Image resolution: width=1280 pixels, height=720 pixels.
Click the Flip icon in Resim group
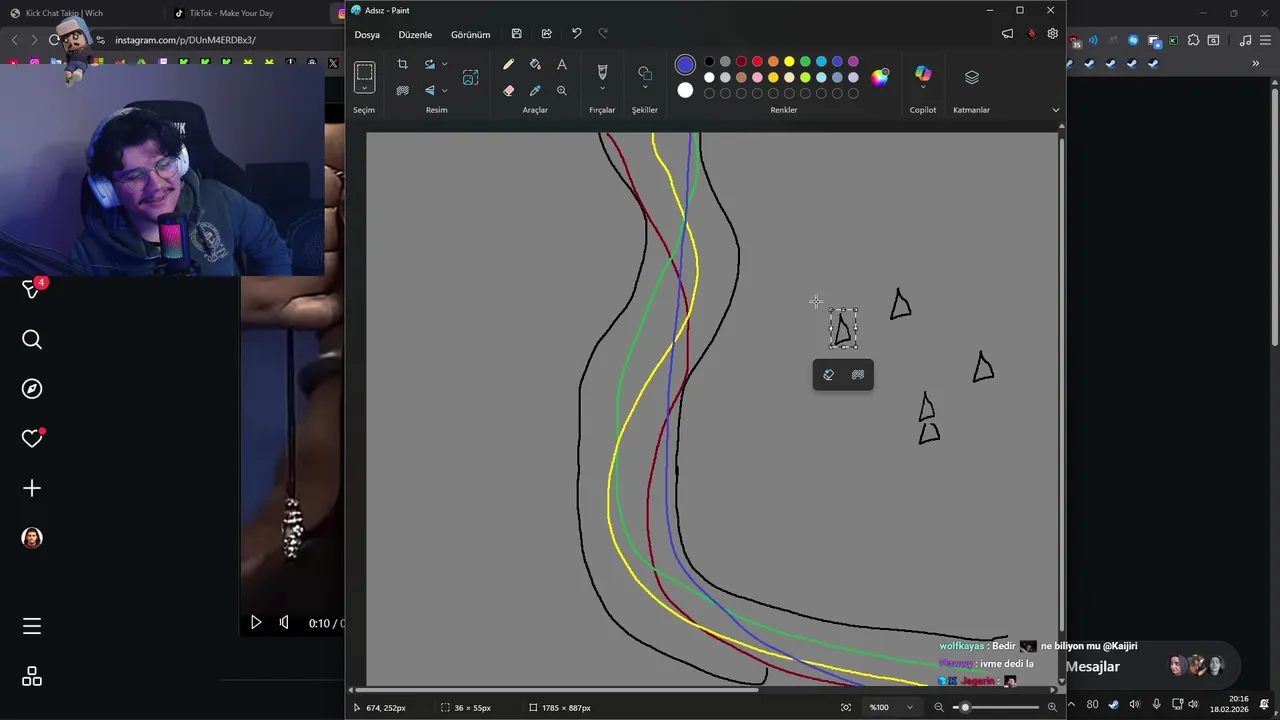[x=430, y=90]
